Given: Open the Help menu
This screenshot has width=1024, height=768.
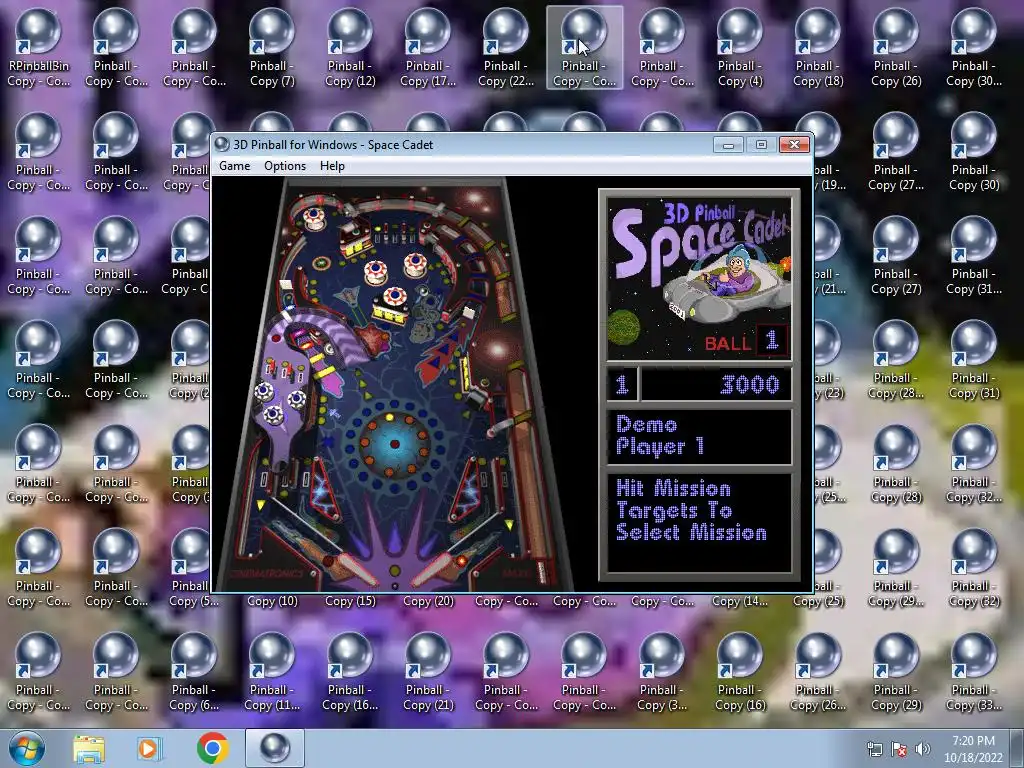Looking at the screenshot, I should click(332, 166).
